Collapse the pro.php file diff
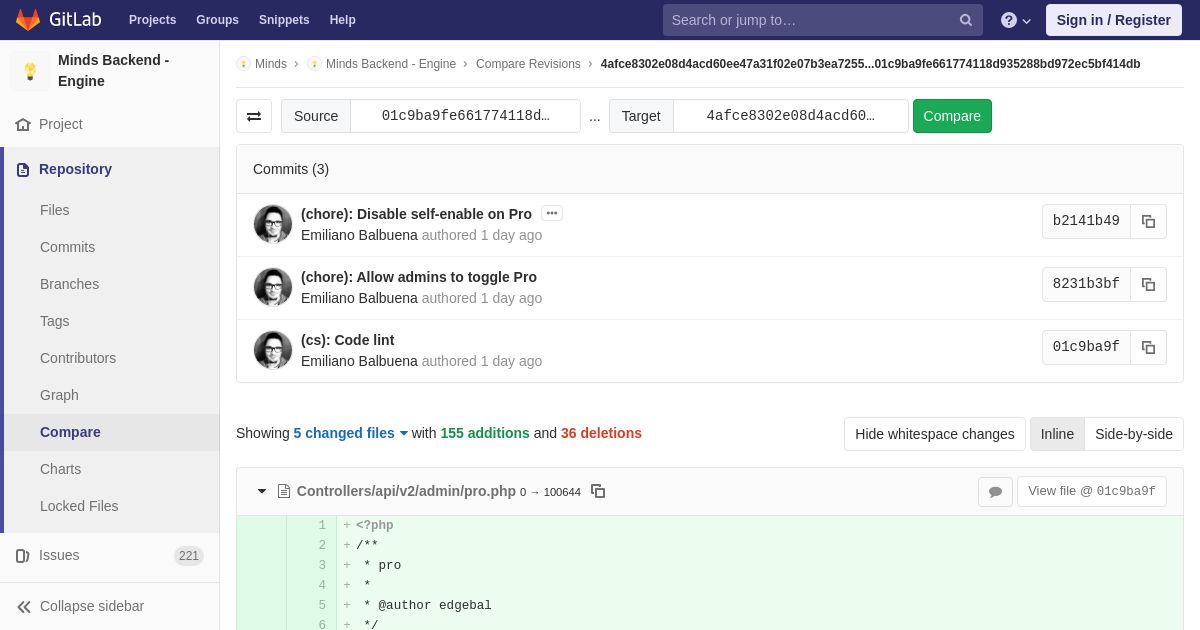This screenshot has height=630, width=1200. tap(262, 491)
